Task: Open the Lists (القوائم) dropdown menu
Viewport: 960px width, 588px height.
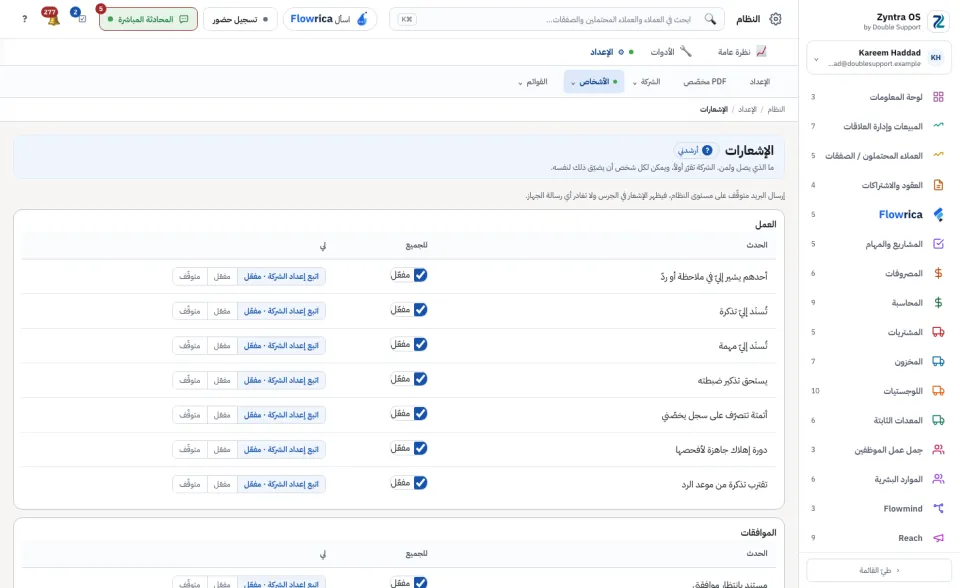Action: [x=533, y=81]
